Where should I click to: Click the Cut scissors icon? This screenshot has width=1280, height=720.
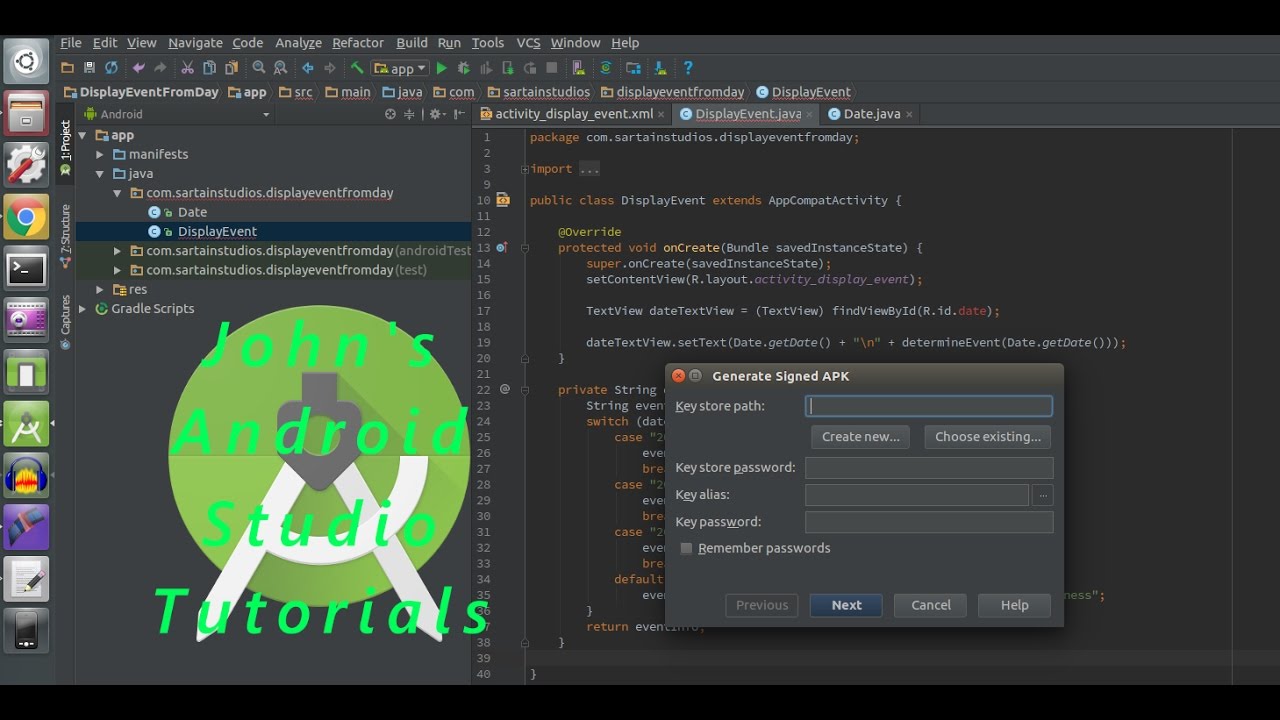187,68
